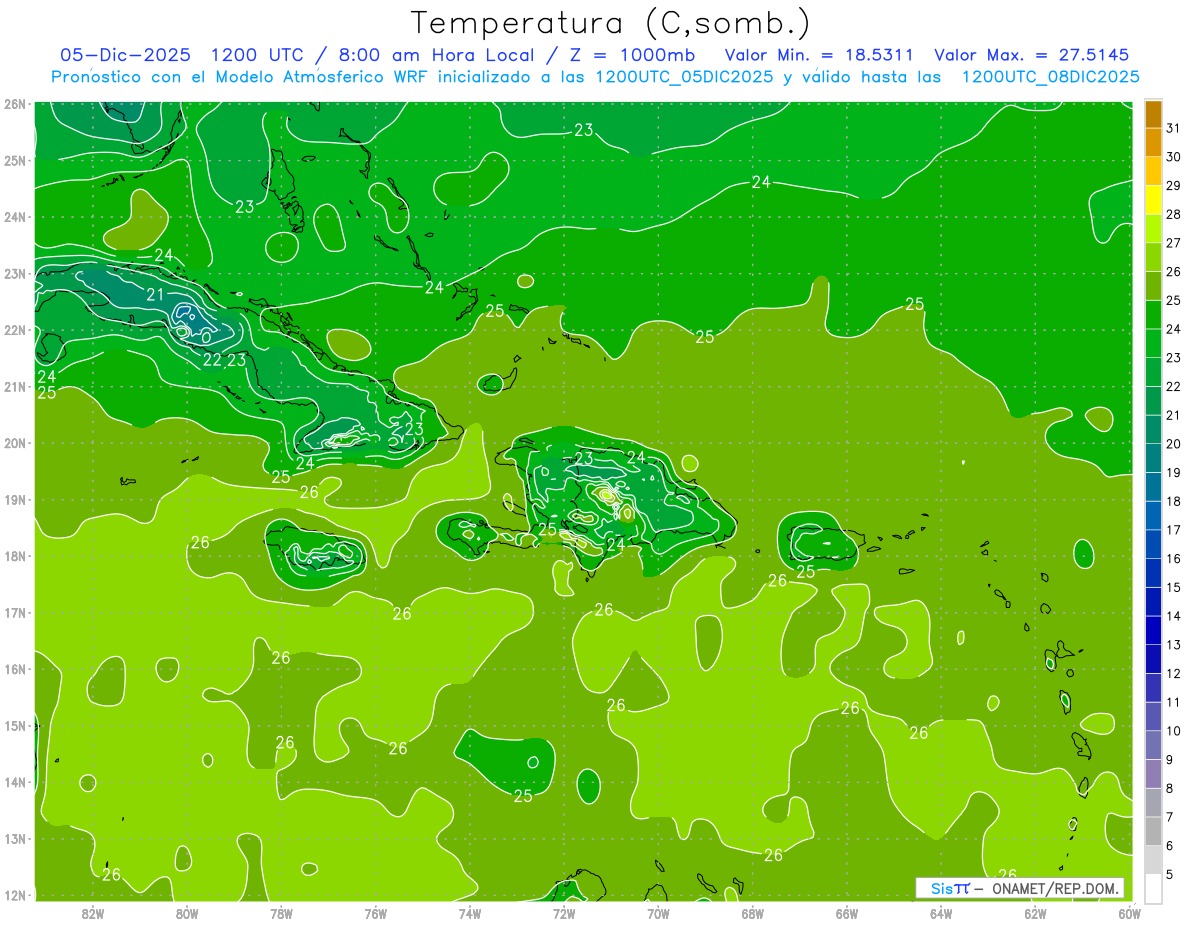Click the "26N" latitude axis label
Screen dimensions: 1200x927
(x=14, y=104)
